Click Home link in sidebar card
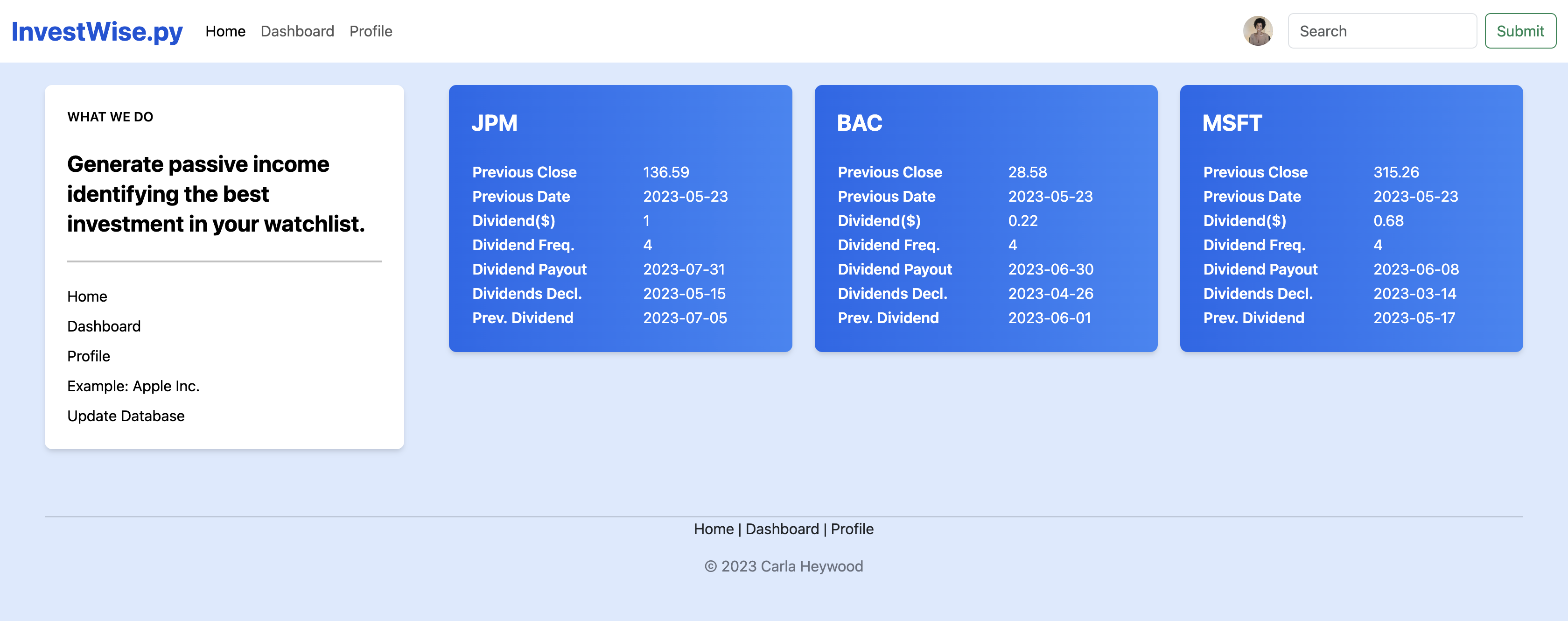Viewport: 1568px width, 621px height. 87,296
